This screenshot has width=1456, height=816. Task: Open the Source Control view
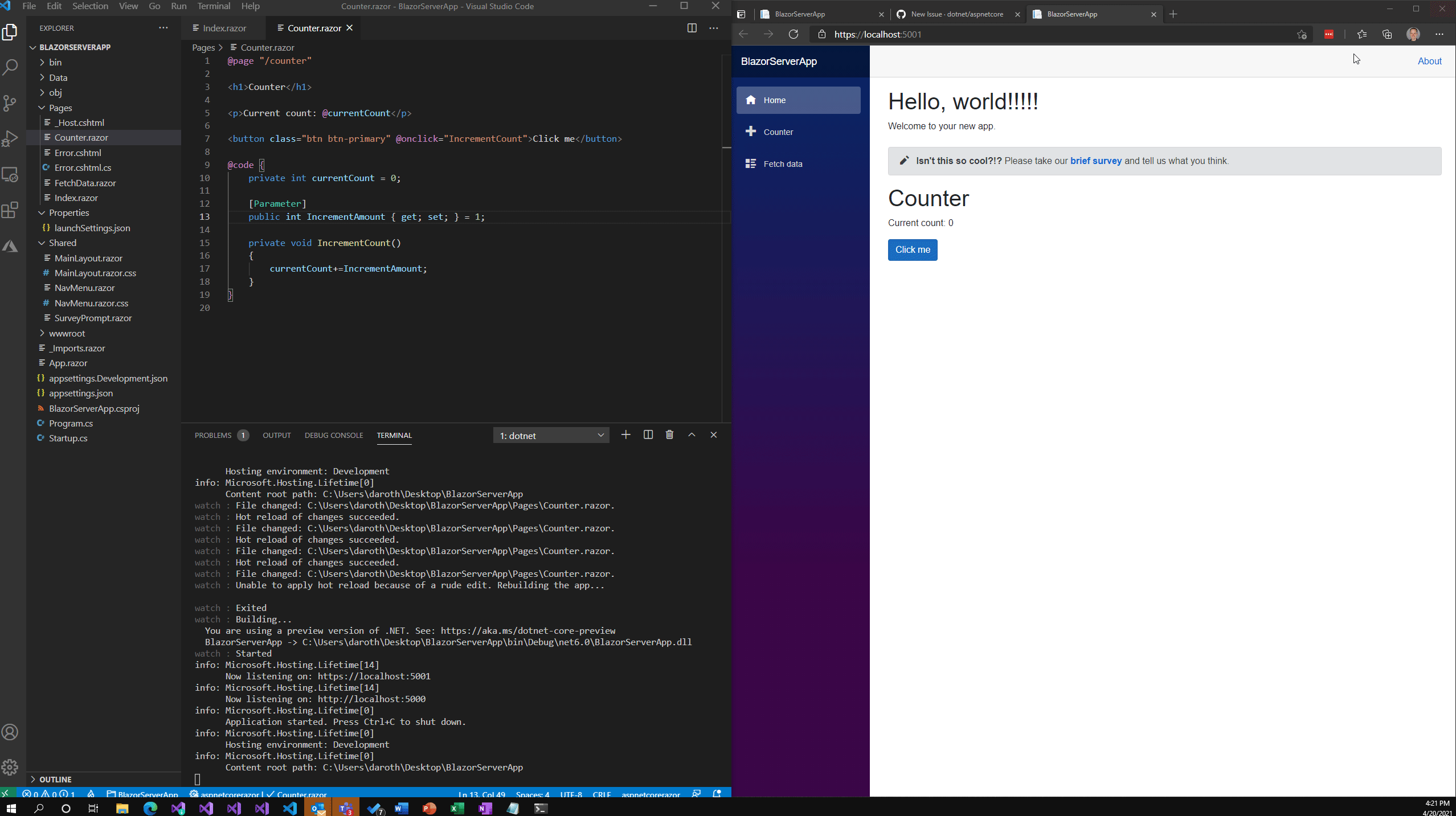[10, 103]
